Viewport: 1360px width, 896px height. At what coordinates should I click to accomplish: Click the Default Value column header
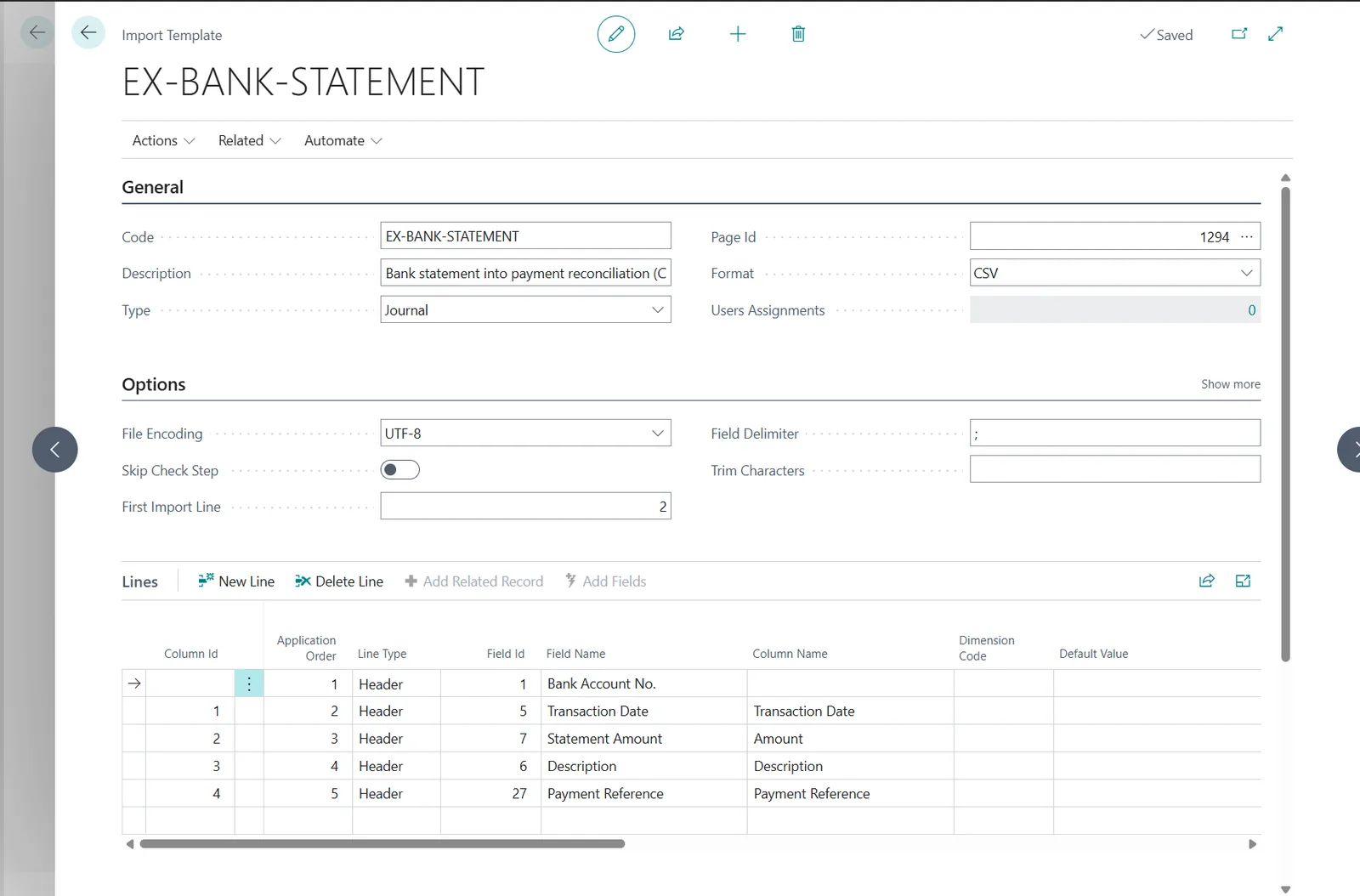click(1093, 654)
